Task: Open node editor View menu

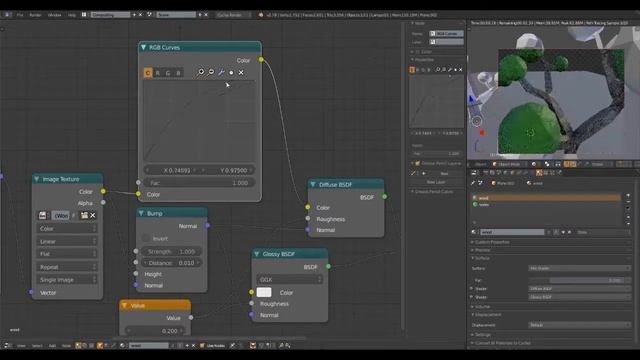Action: pyautogui.click(x=21, y=346)
